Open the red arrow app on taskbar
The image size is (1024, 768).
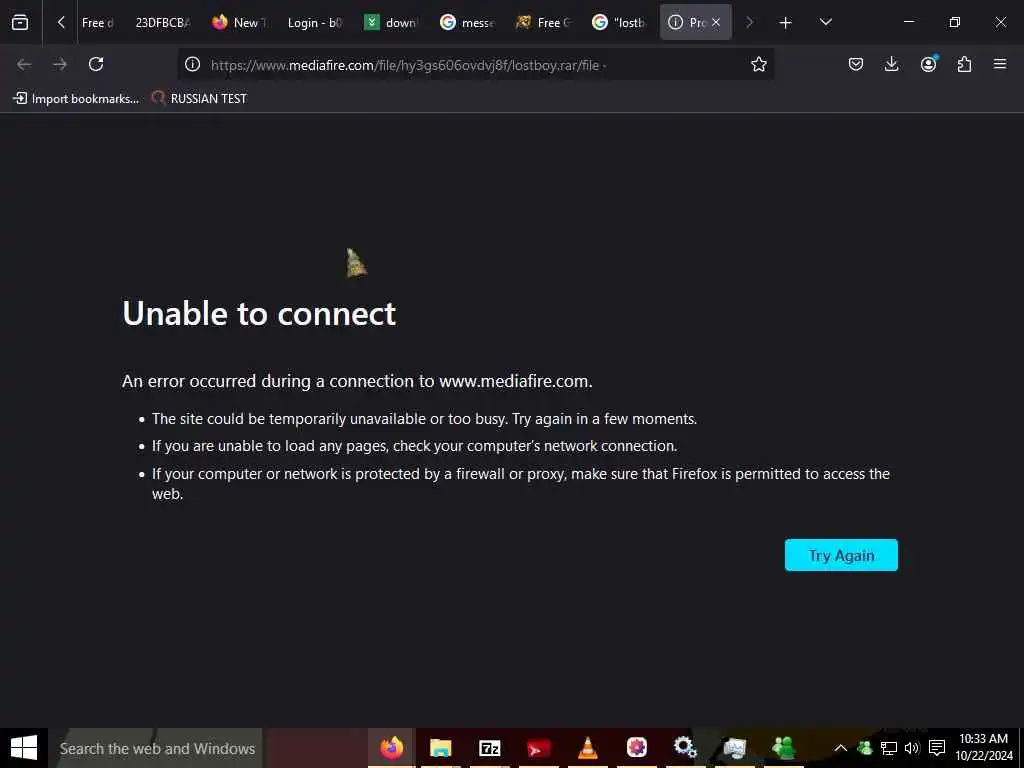[x=539, y=748]
